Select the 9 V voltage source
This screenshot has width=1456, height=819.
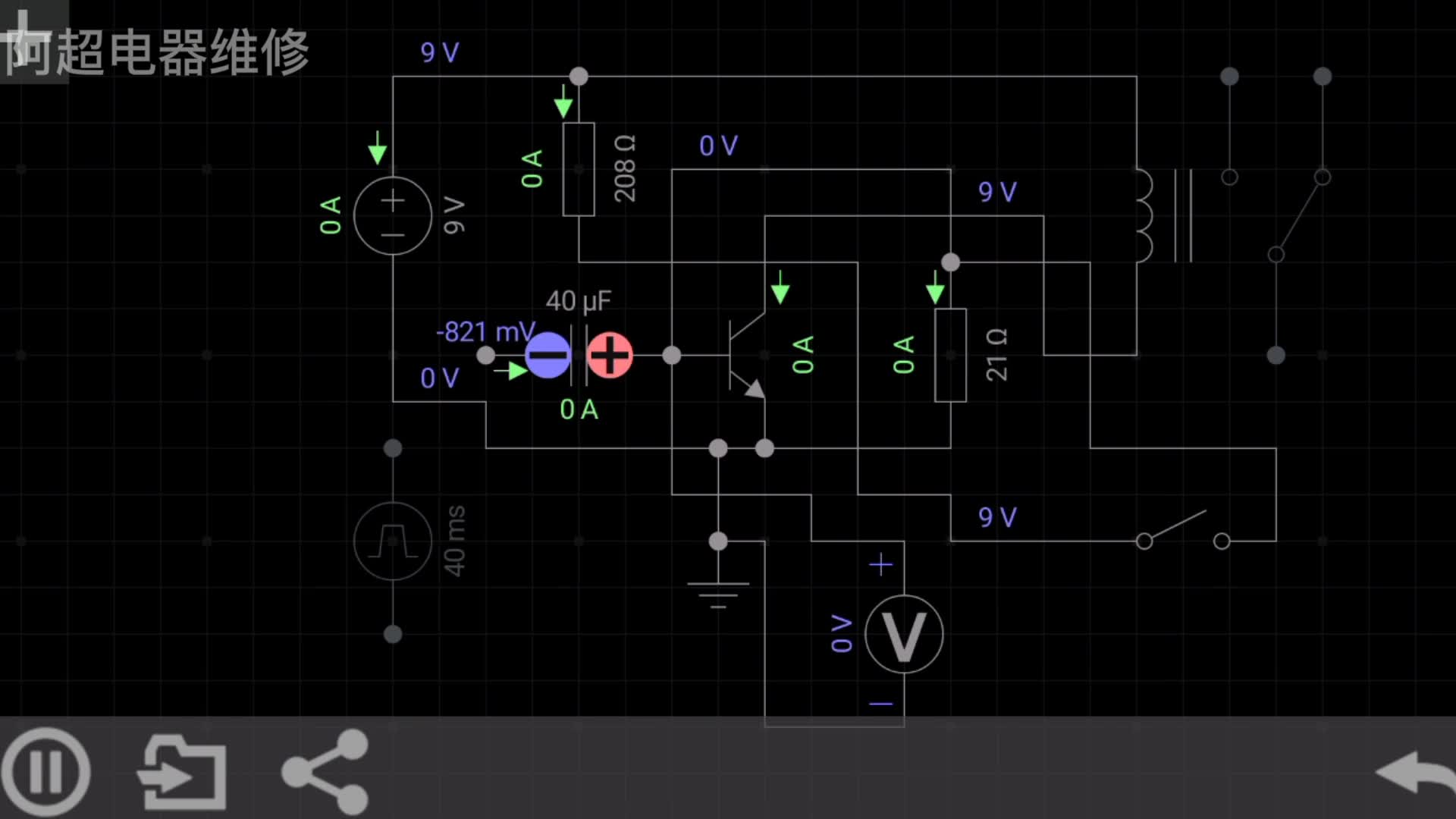pos(393,215)
